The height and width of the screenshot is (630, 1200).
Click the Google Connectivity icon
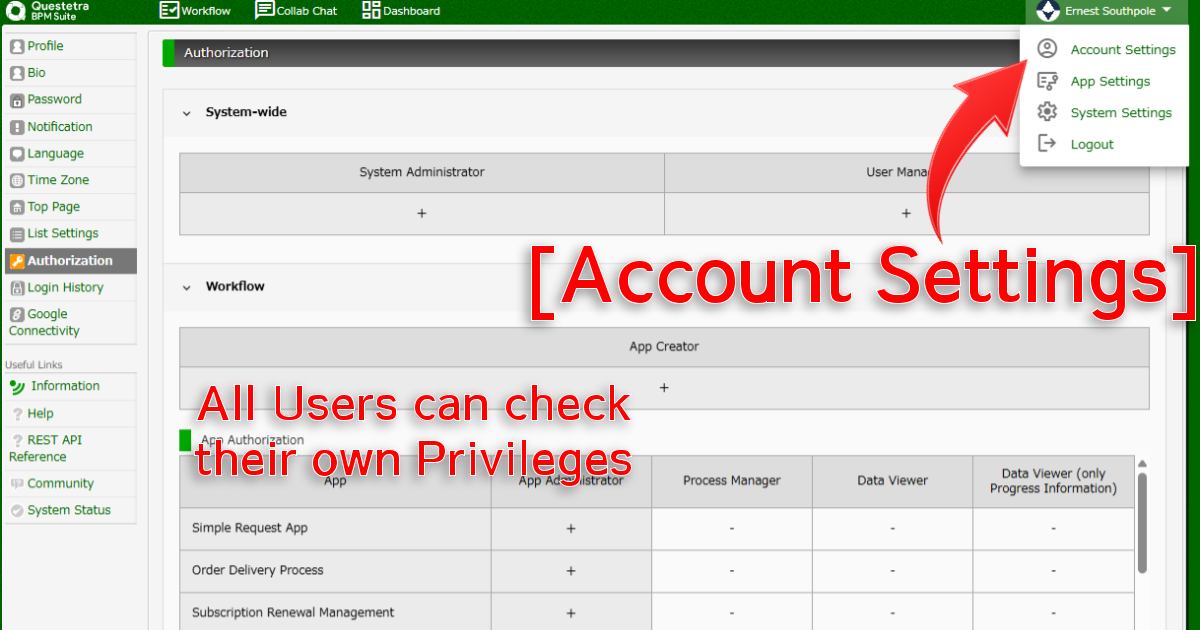pos(17,314)
